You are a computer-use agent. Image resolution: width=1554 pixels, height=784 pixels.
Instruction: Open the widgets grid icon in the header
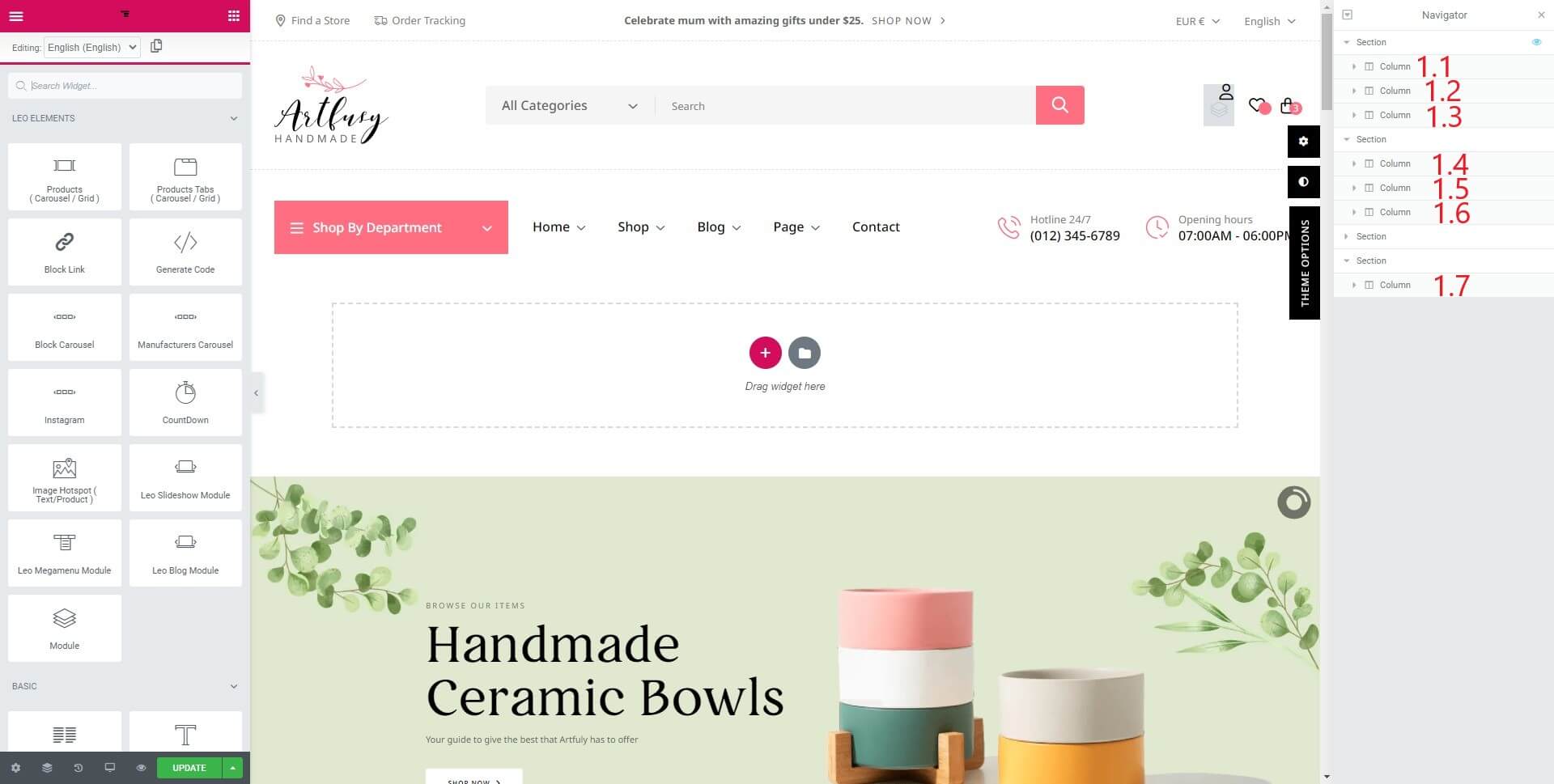[234, 15]
